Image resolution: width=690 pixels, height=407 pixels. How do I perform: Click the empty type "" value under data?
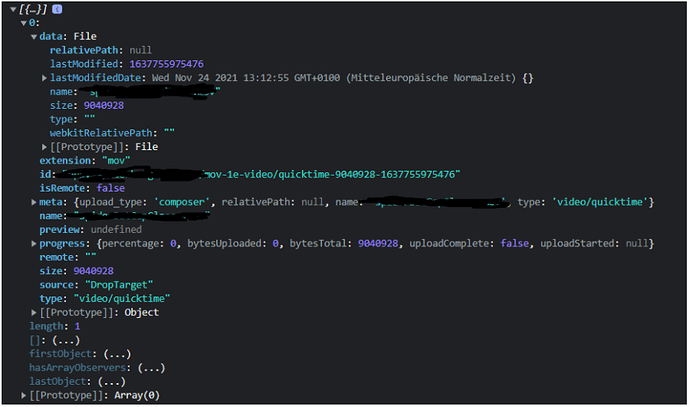tap(90, 119)
